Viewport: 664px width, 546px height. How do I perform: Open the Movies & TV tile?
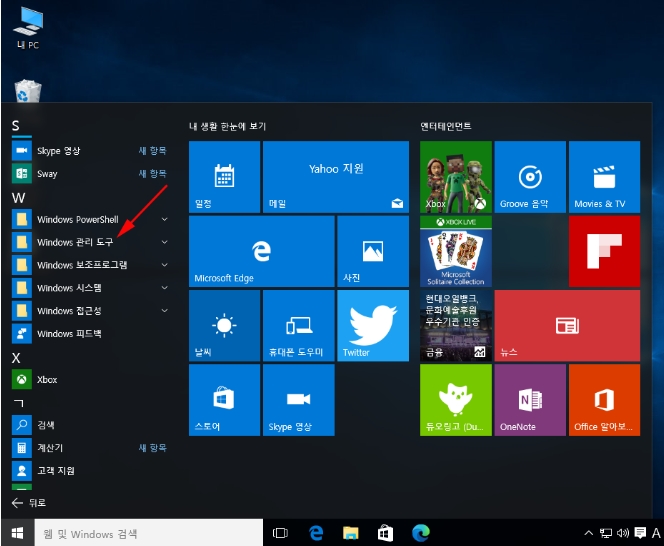point(604,177)
